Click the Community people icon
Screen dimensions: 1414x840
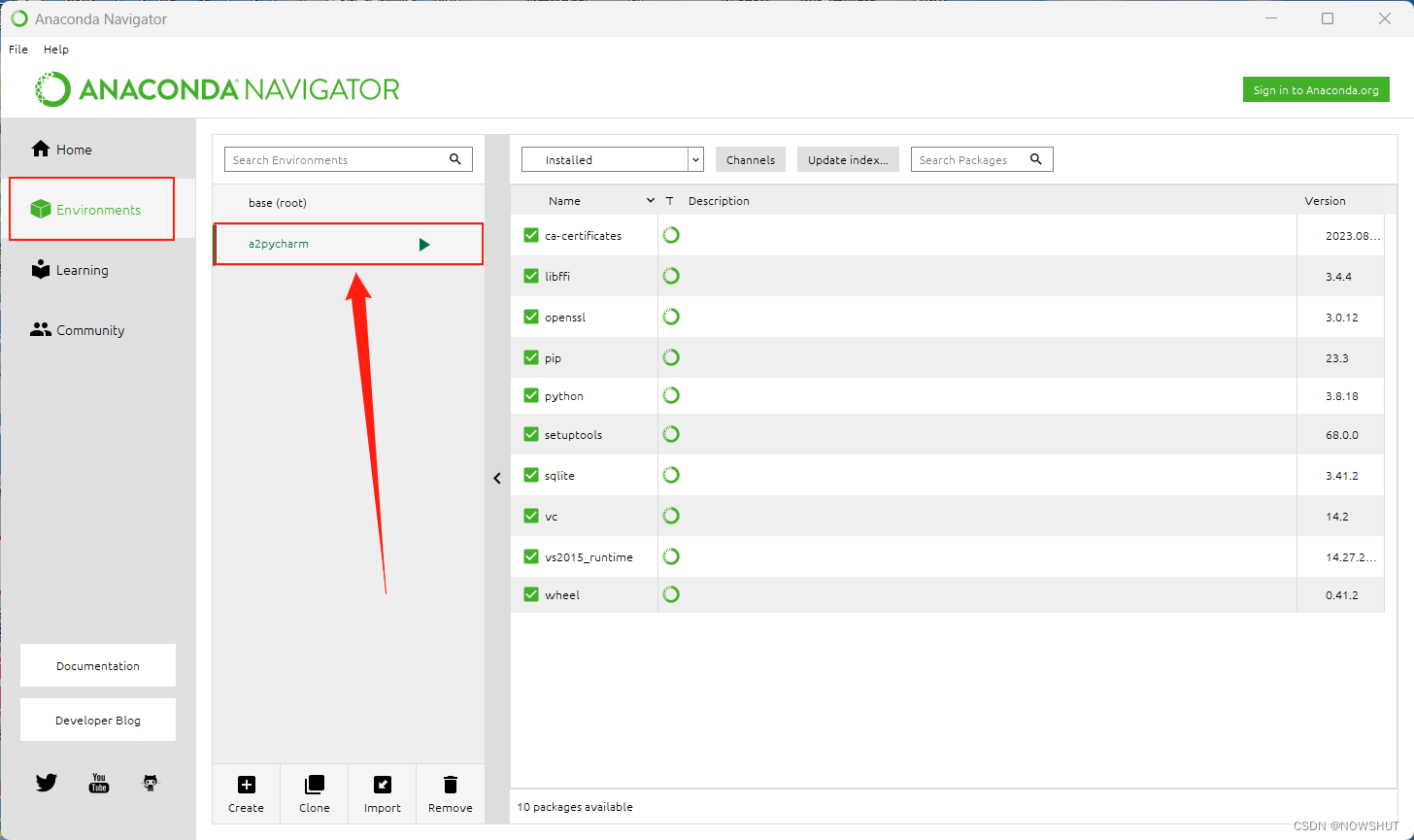[40, 329]
